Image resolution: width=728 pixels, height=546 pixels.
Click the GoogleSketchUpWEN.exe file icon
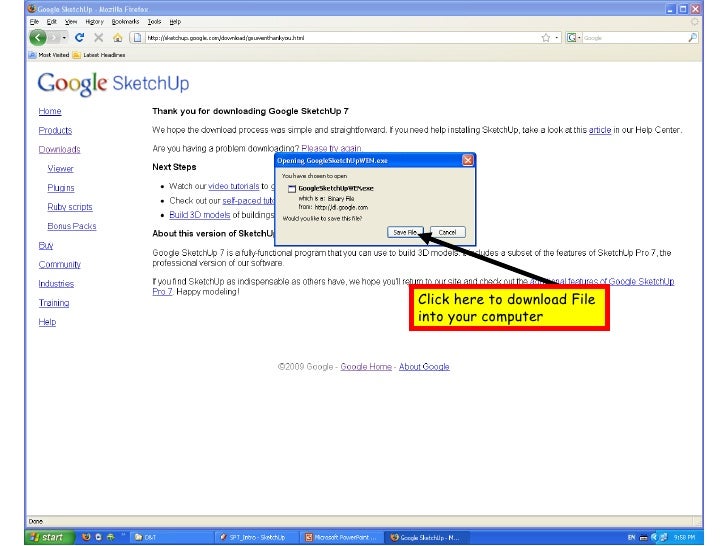point(292,188)
